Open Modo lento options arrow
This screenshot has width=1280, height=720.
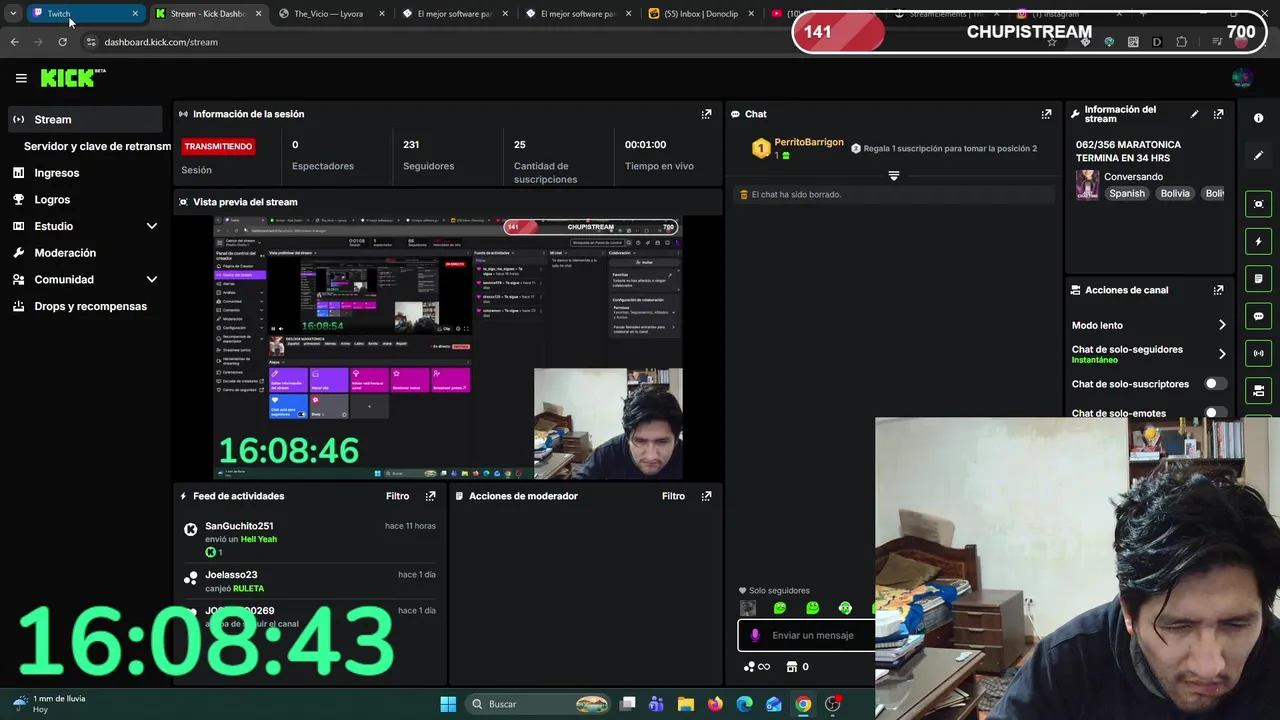(x=1221, y=325)
